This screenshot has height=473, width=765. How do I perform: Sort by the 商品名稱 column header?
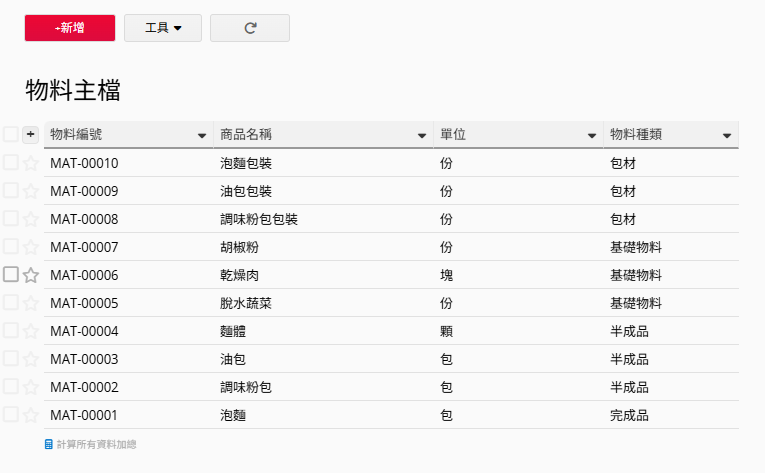(x=260, y=134)
